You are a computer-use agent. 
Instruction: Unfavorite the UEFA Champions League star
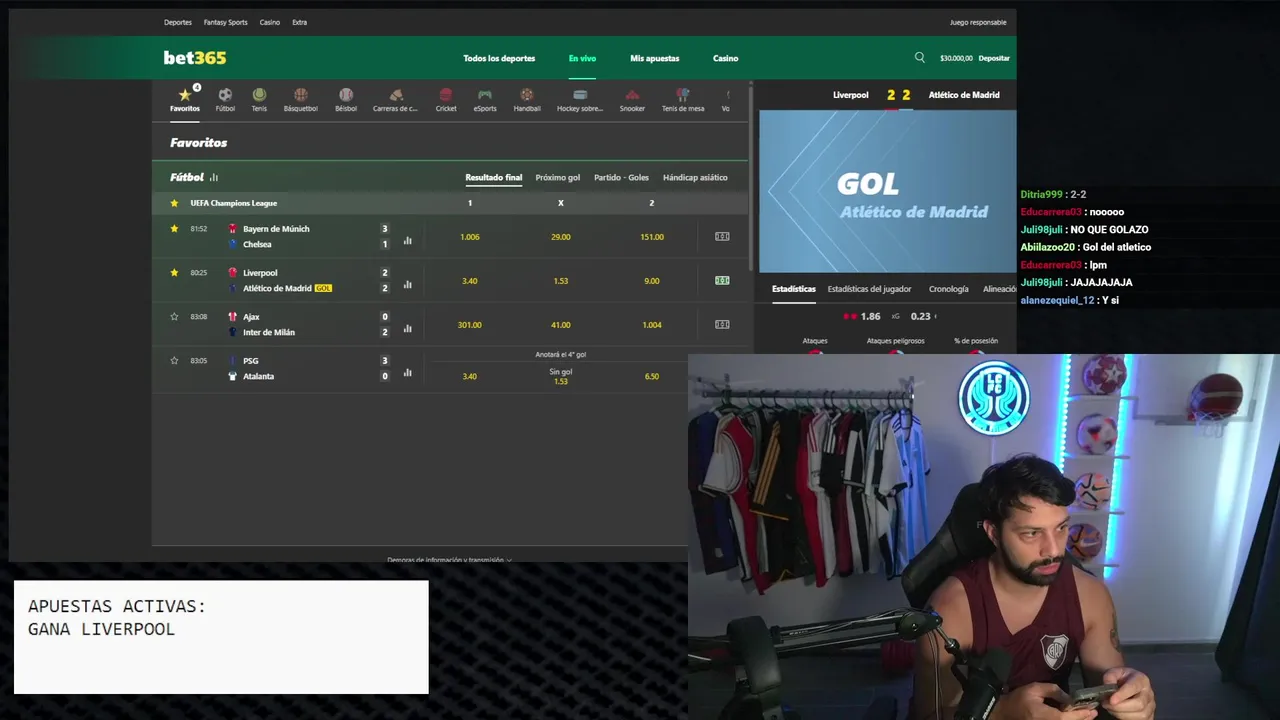174,203
